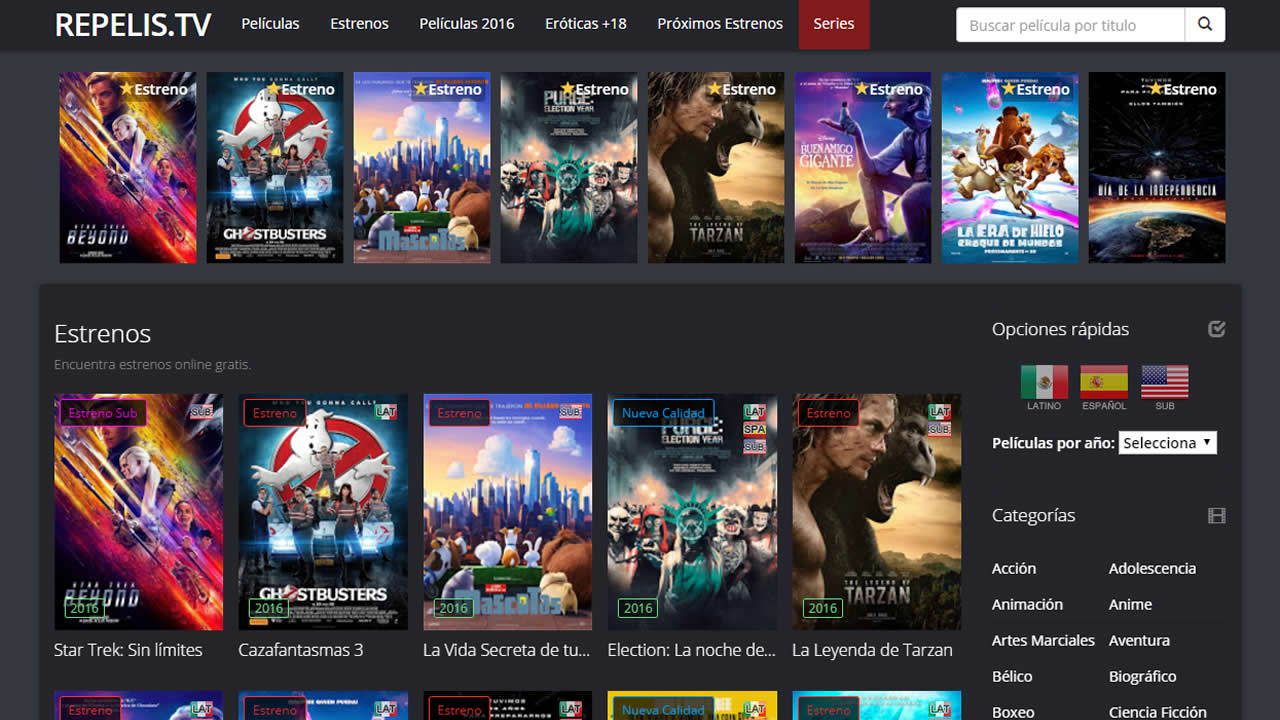This screenshot has width=1280, height=720.
Task: Open the Películas menu
Action: [270, 24]
